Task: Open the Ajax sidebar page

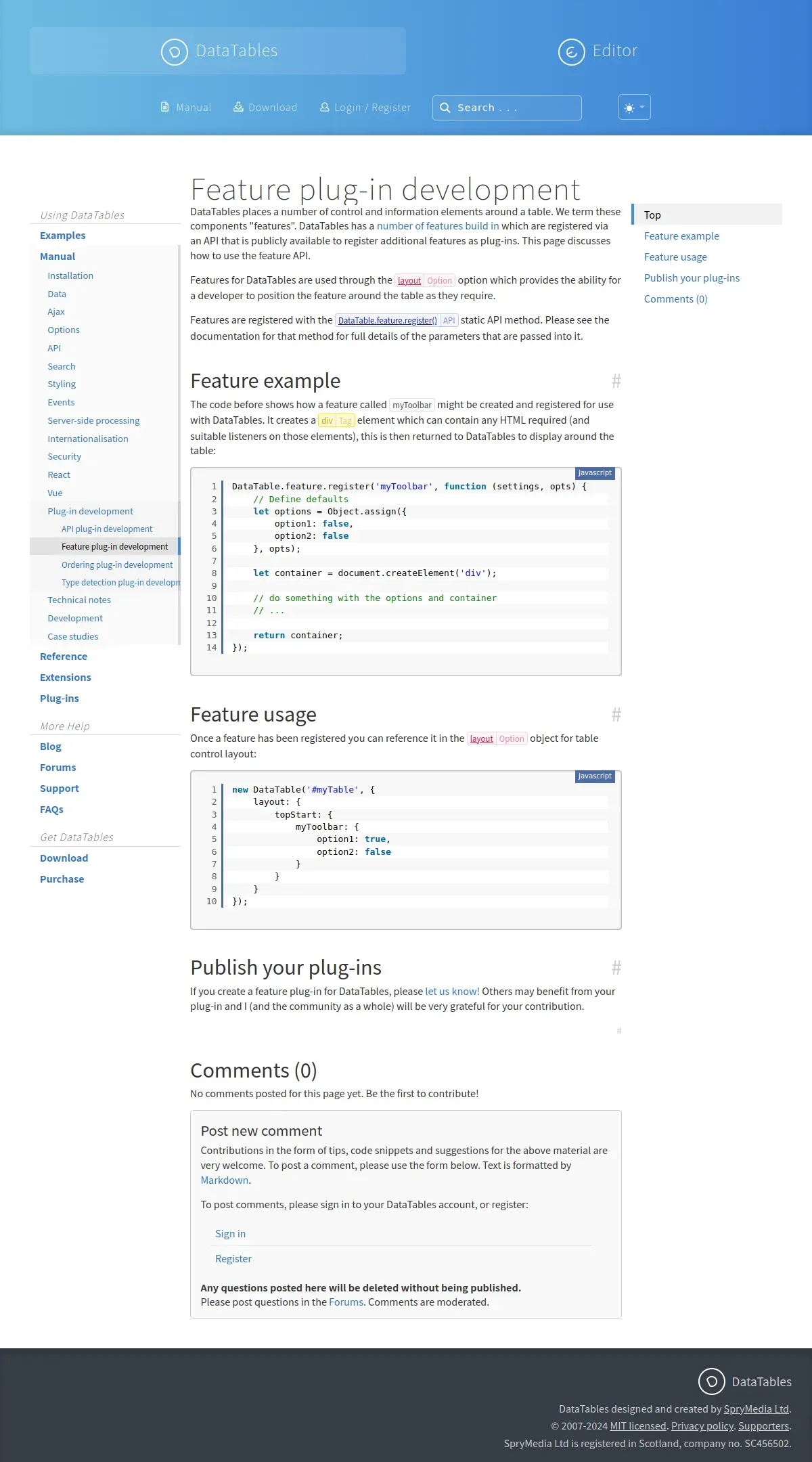Action: (56, 312)
